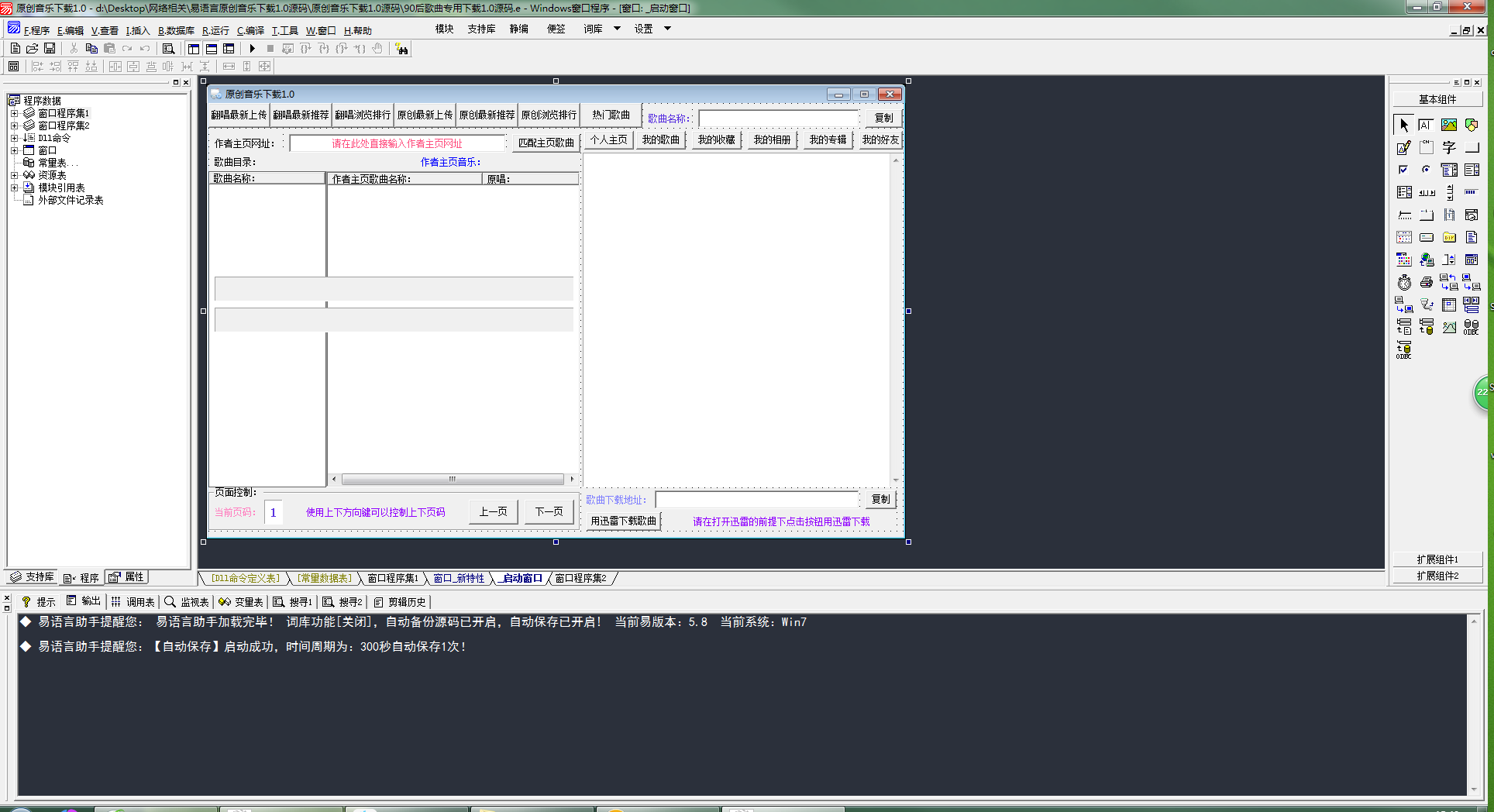Expand the 窗口程序集1 tree node

[x=14, y=113]
